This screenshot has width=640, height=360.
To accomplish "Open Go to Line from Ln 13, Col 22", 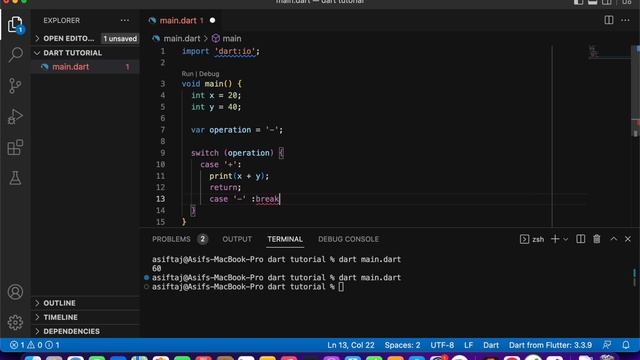I will click(x=351, y=345).
